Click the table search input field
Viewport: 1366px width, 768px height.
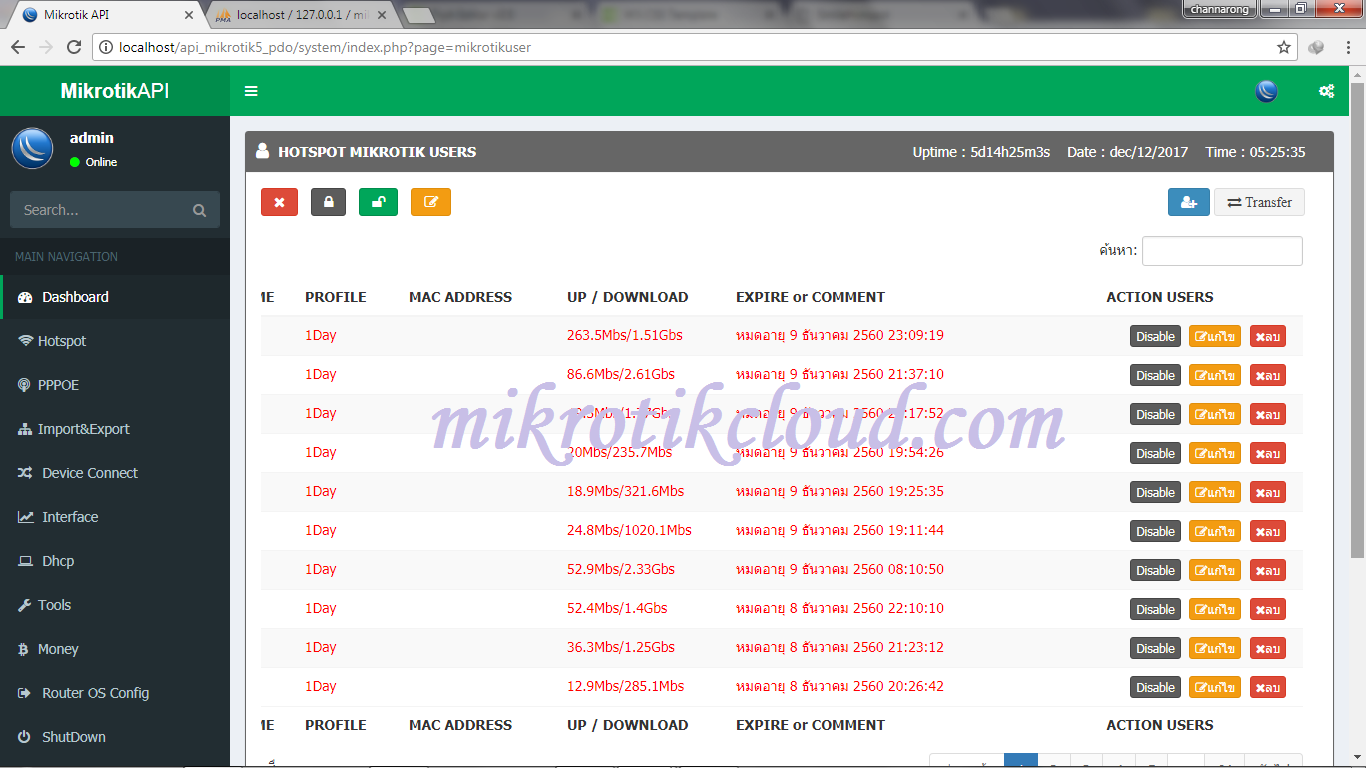coord(1222,251)
